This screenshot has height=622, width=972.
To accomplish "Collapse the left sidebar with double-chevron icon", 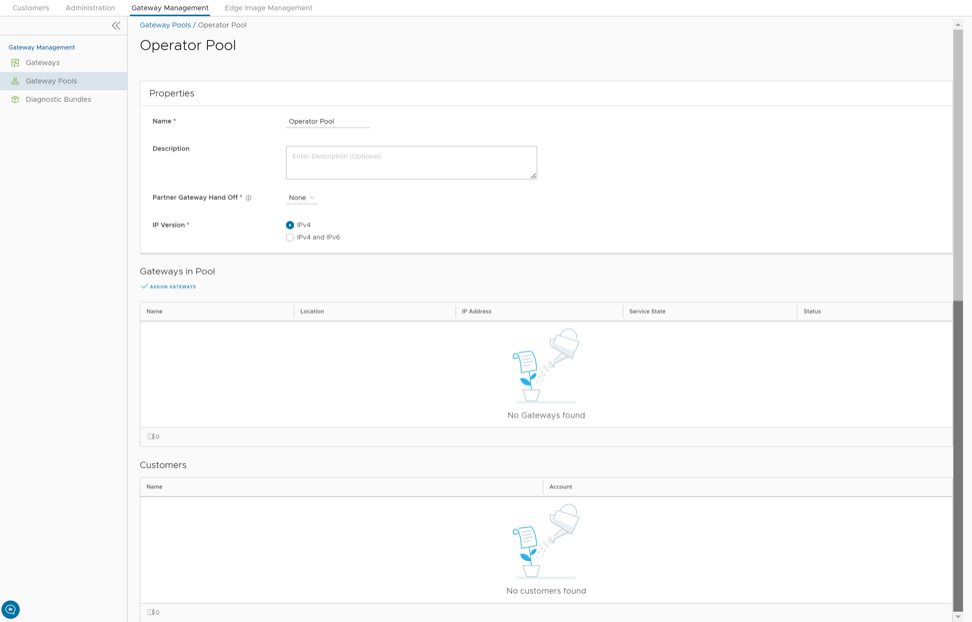I will [116, 25].
